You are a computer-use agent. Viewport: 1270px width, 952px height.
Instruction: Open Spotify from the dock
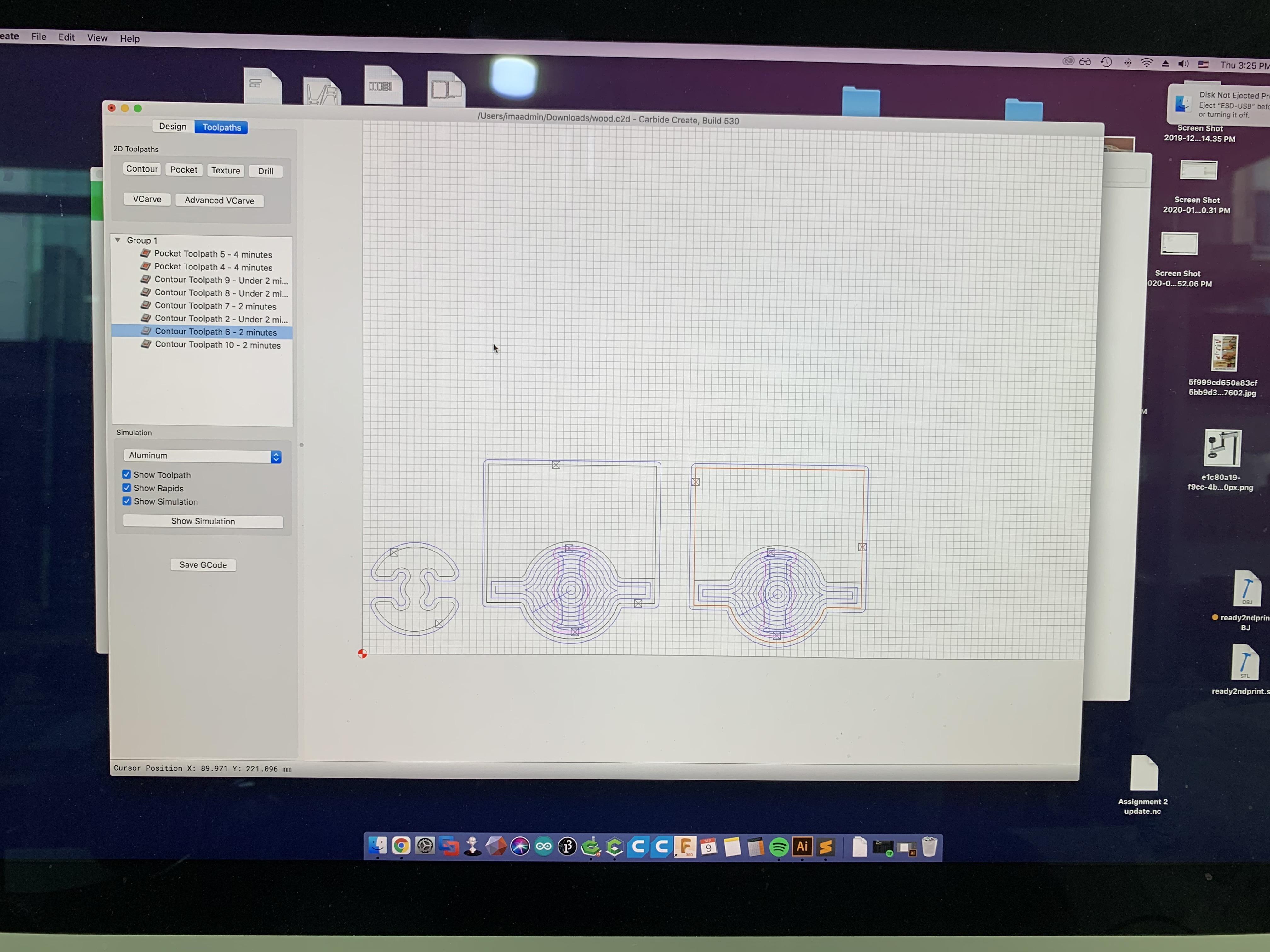779,847
